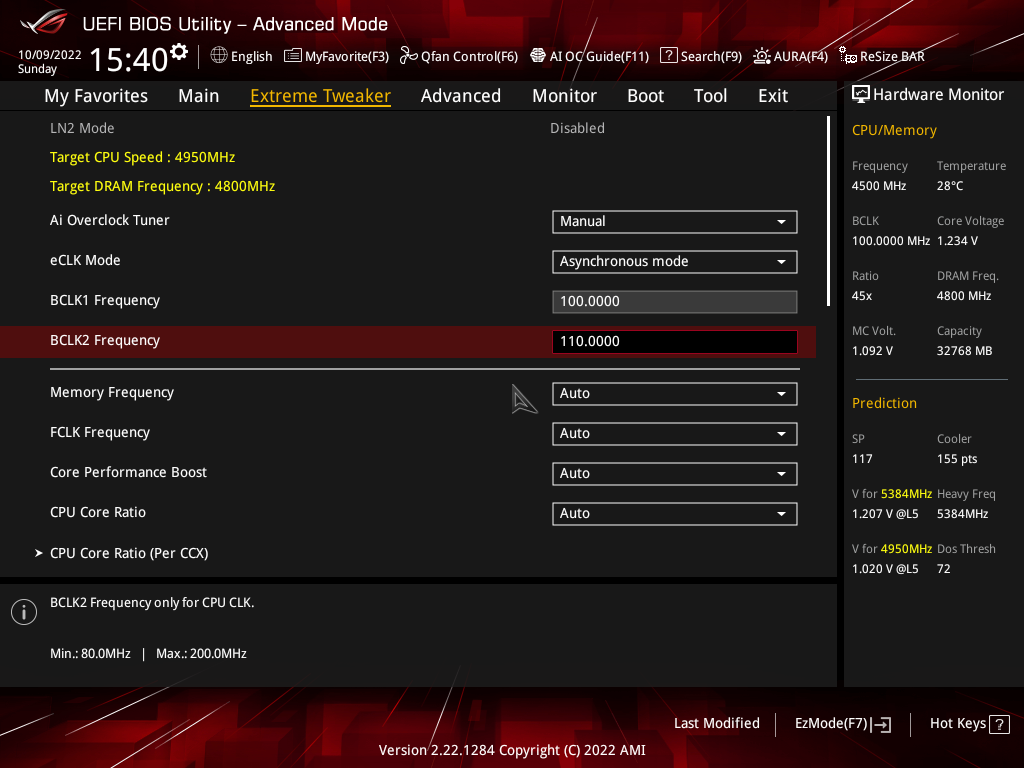Open My Favorites tab
The image size is (1024, 768).
click(x=96, y=96)
